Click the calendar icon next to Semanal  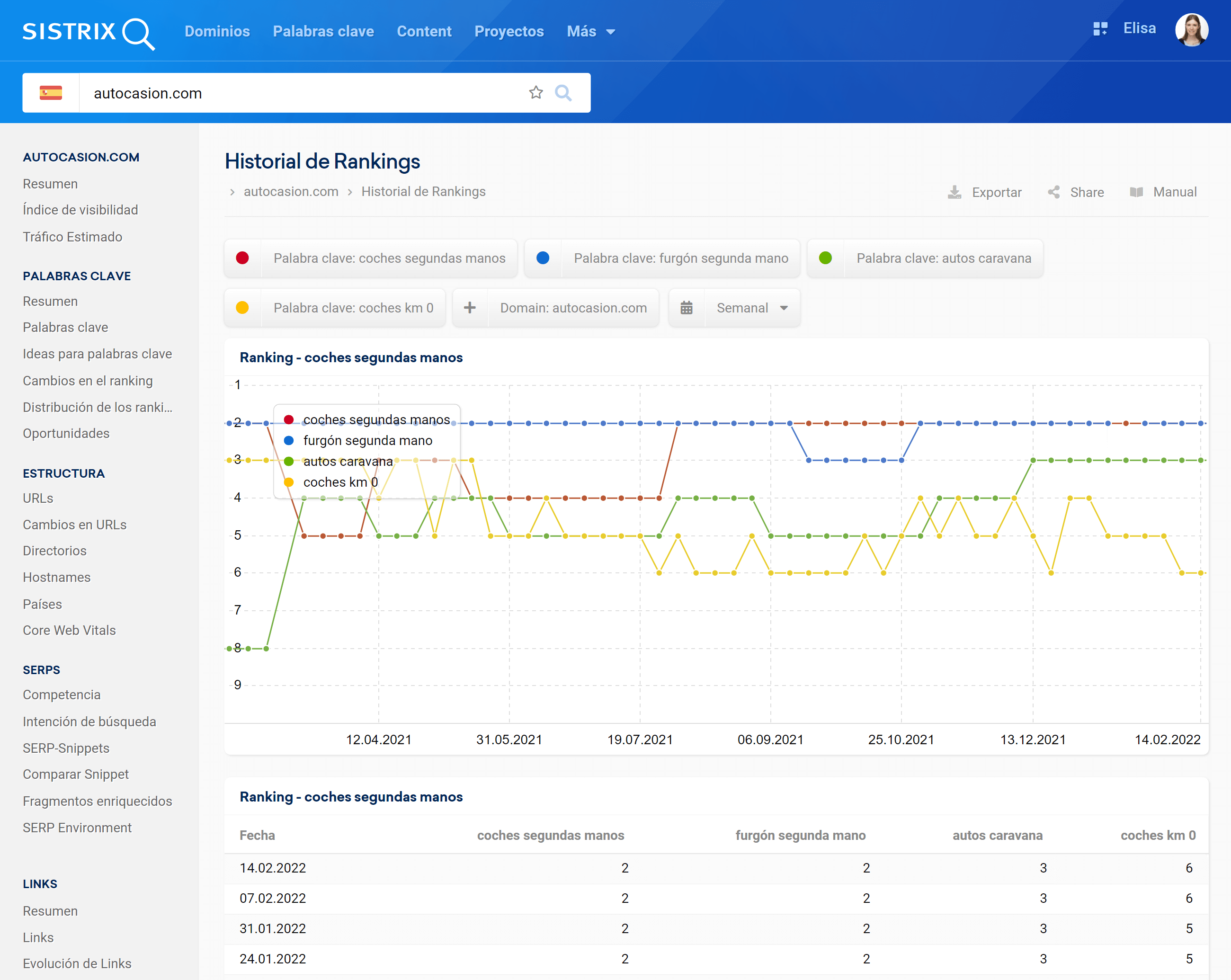(687, 308)
